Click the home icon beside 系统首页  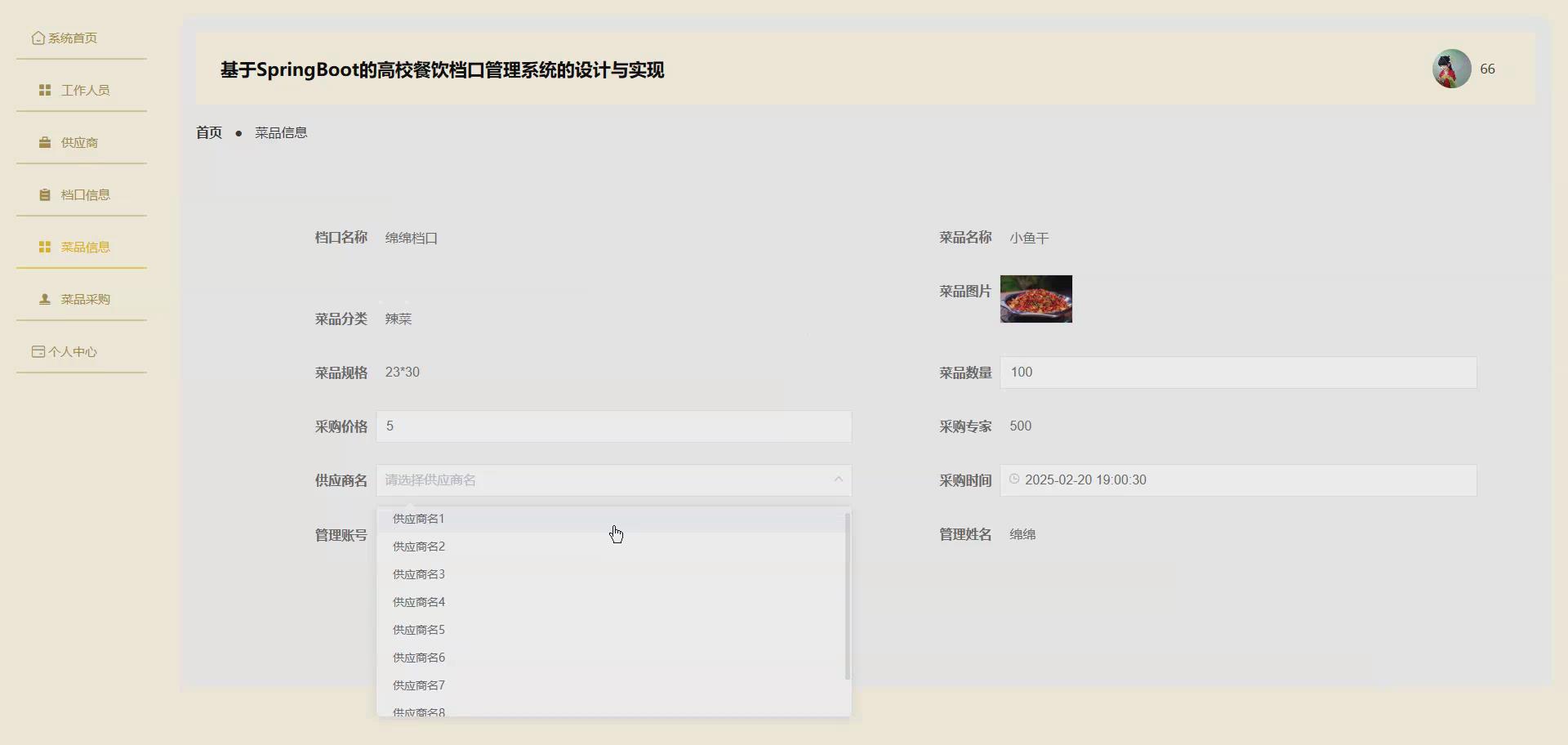(x=38, y=38)
